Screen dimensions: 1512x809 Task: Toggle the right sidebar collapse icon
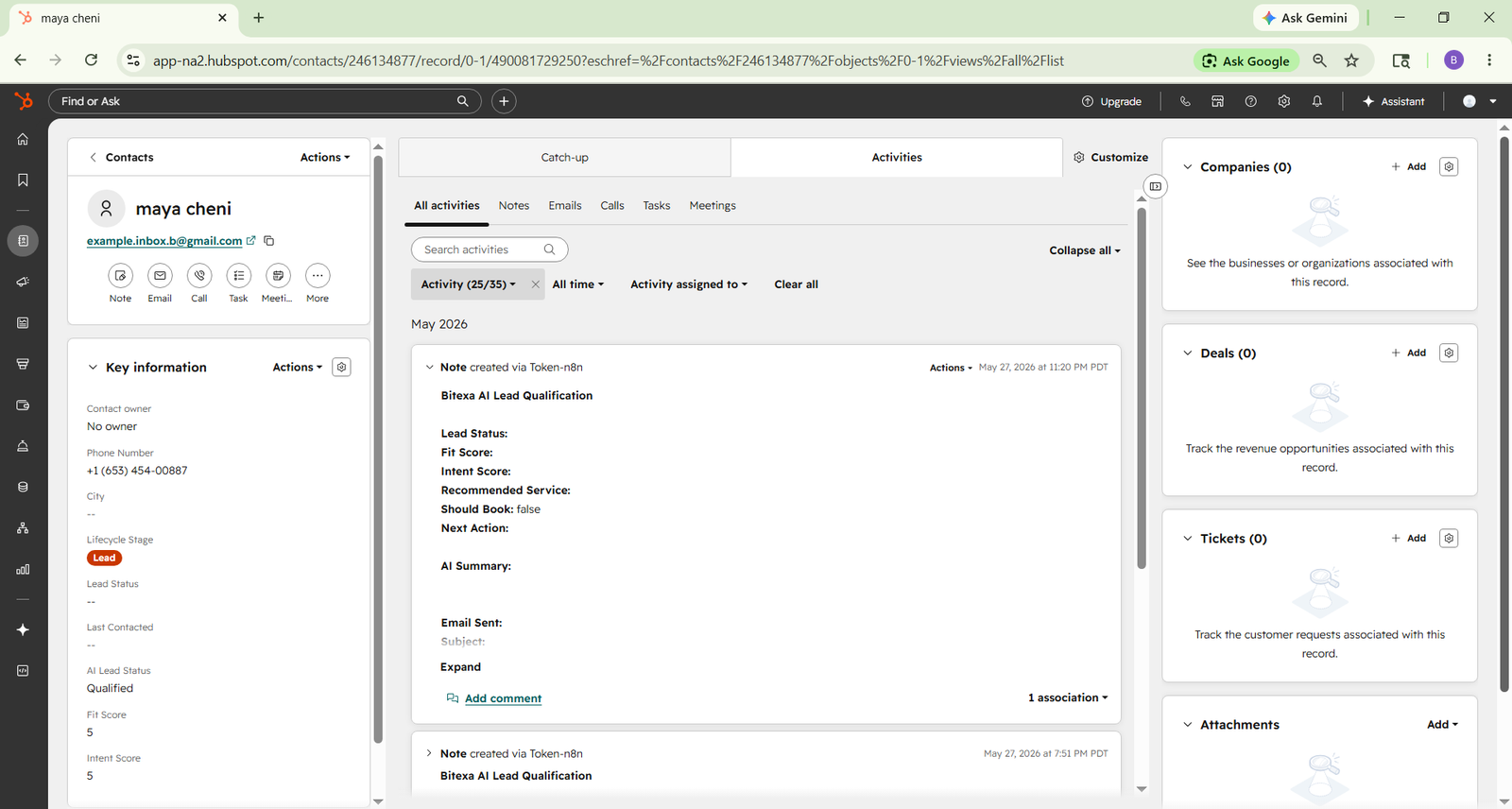tap(1155, 186)
